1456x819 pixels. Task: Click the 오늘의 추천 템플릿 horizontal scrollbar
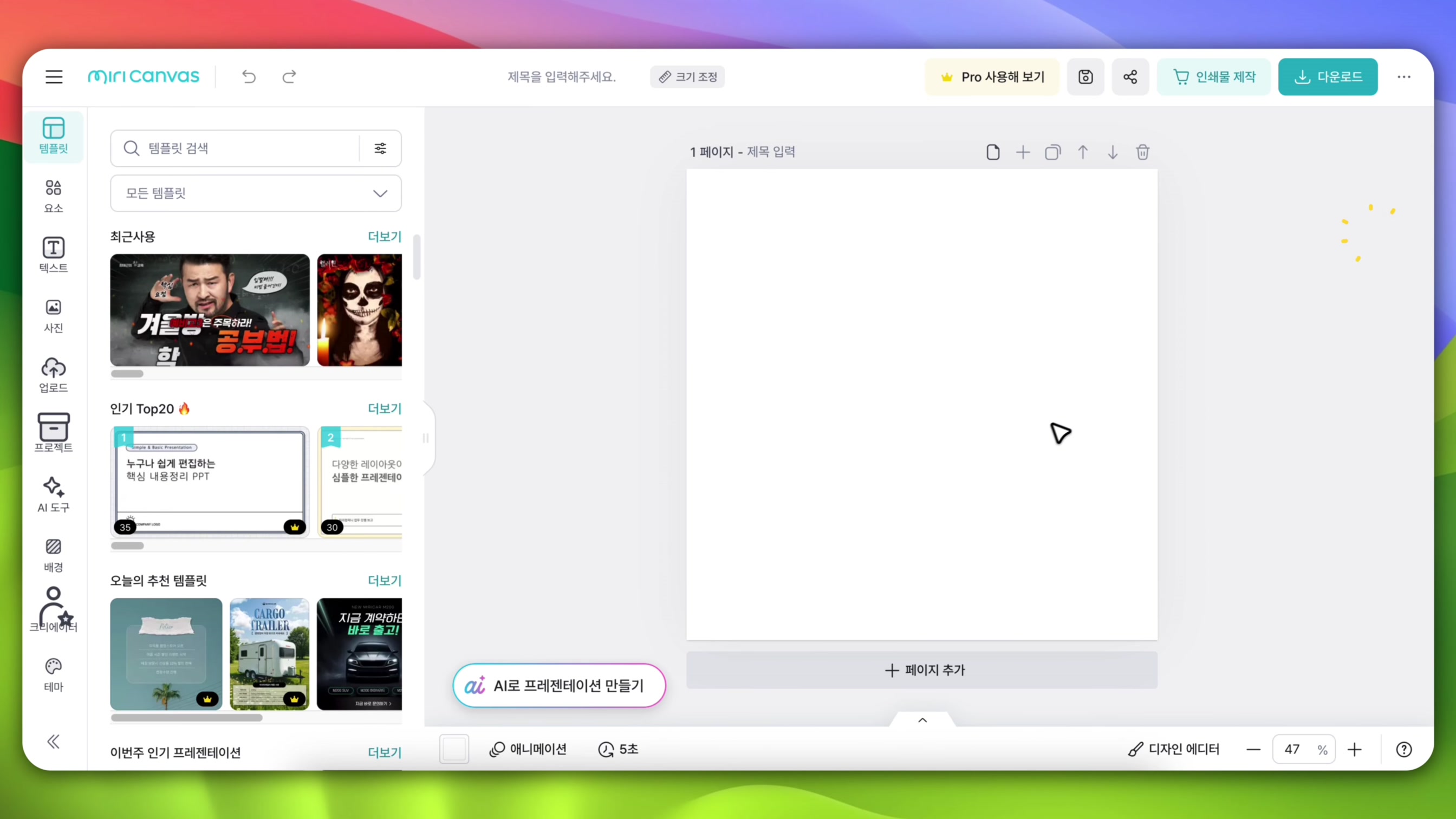(186, 718)
